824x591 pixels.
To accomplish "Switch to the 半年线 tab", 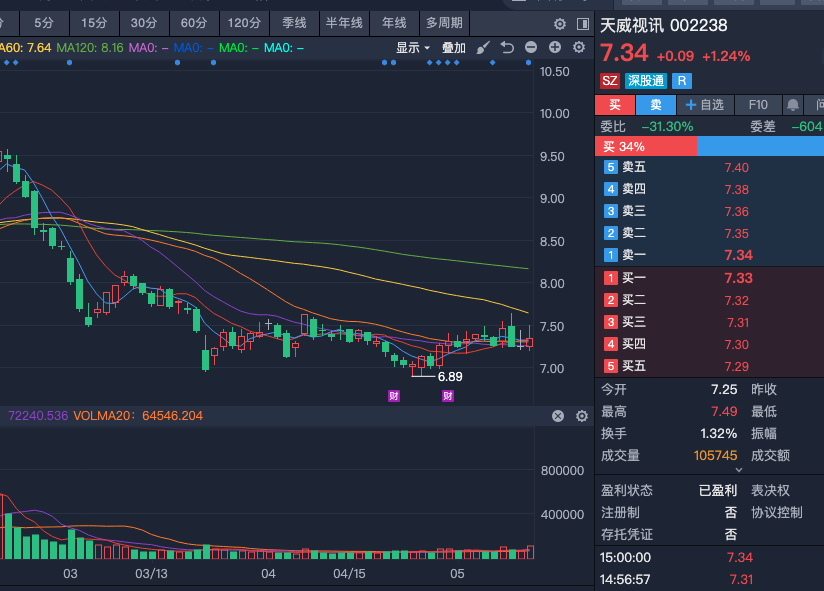I will (x=344, y=23).
